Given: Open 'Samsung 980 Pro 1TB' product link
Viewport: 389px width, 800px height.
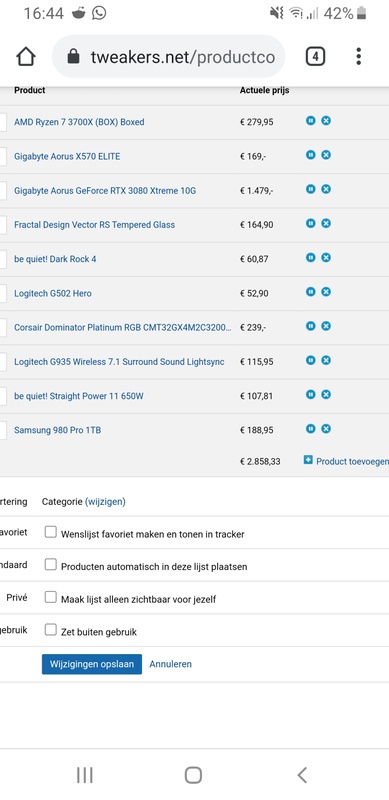Looking at the screenshot, I should [57, 430].
